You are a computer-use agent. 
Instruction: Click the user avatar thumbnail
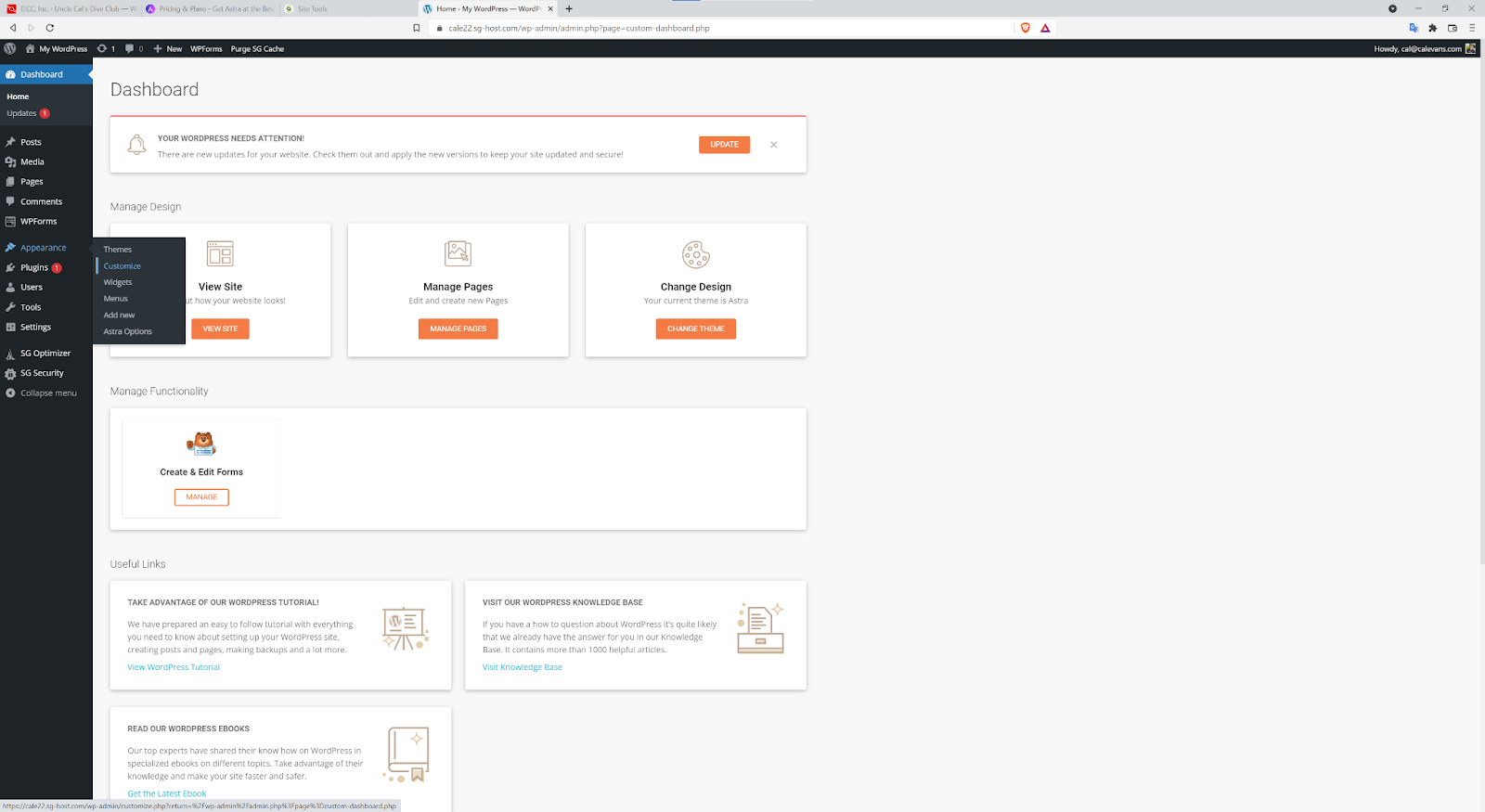[1470, 48]
